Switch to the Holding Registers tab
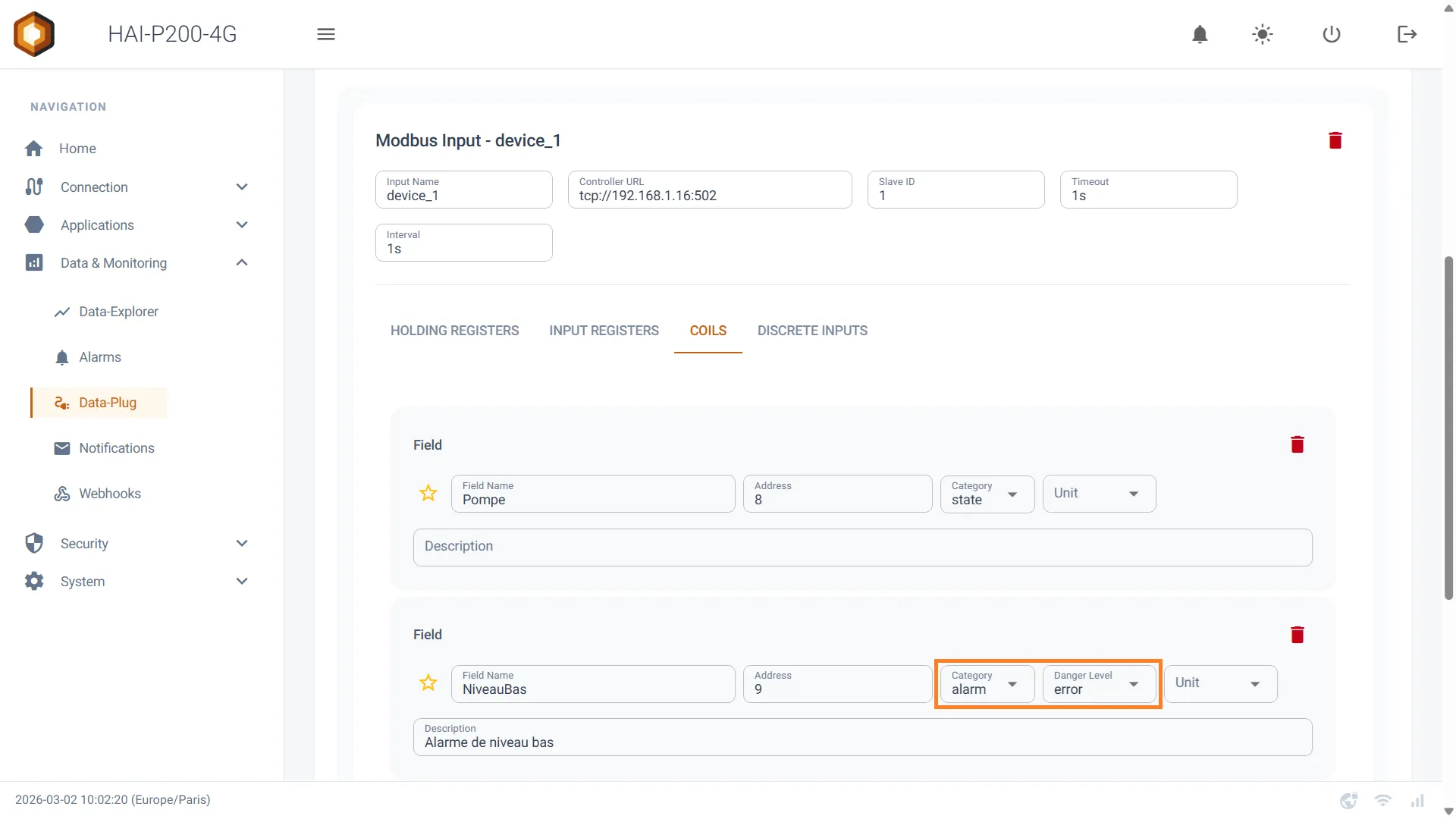The height and width of the screenshot is (819, 1456). tap(454, 331)
